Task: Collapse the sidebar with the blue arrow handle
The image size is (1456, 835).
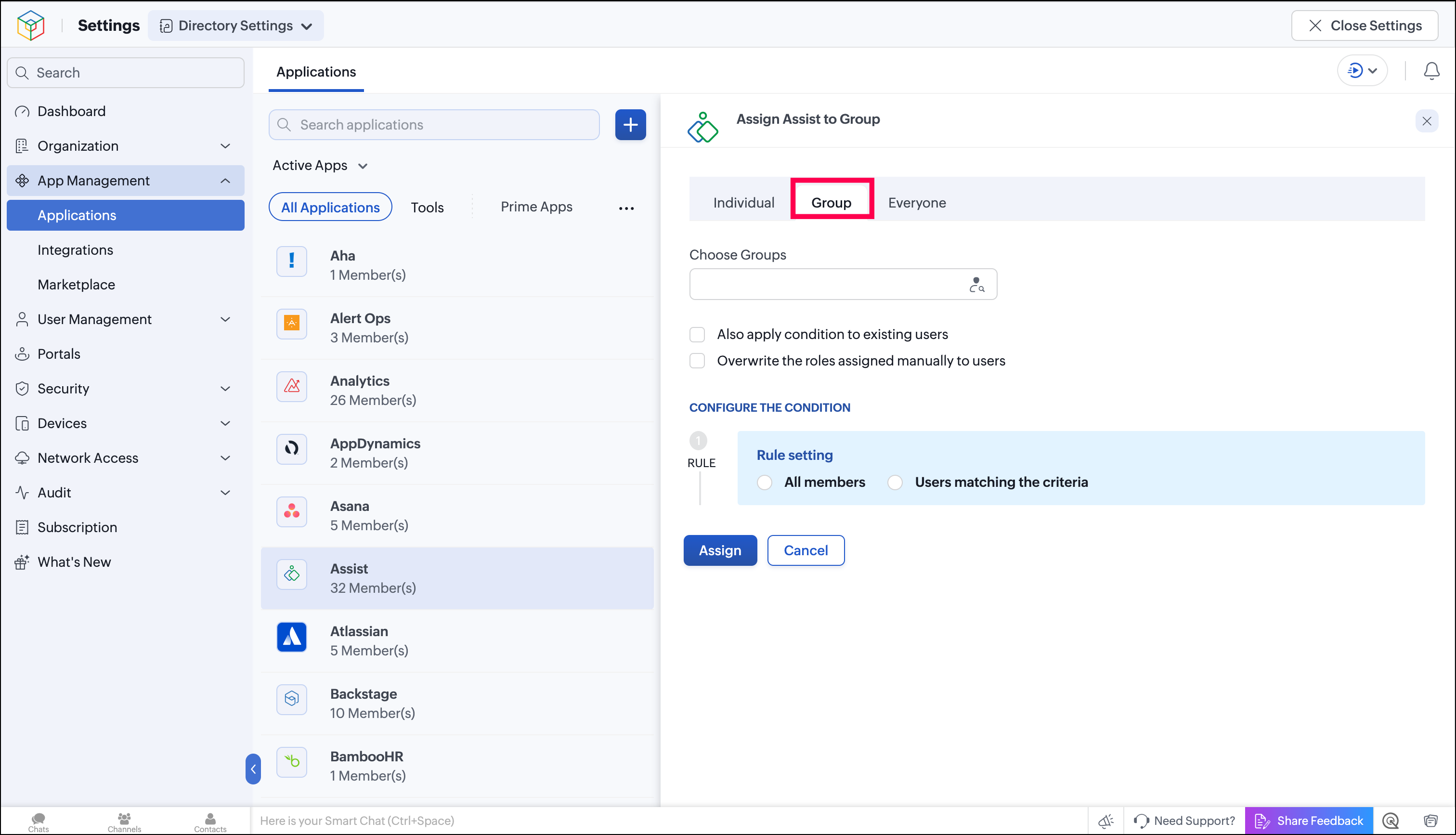Action: (253, 769)
